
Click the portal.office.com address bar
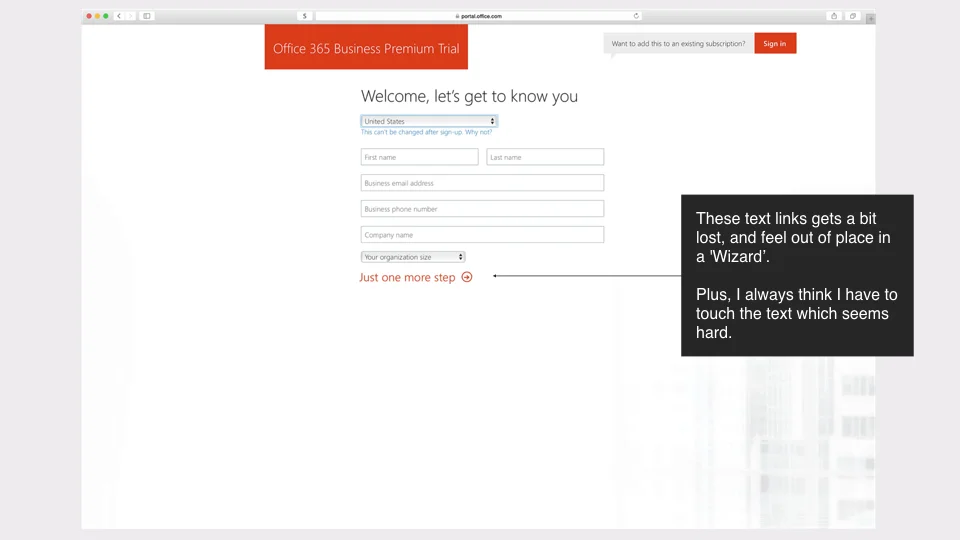pos(478,16)
